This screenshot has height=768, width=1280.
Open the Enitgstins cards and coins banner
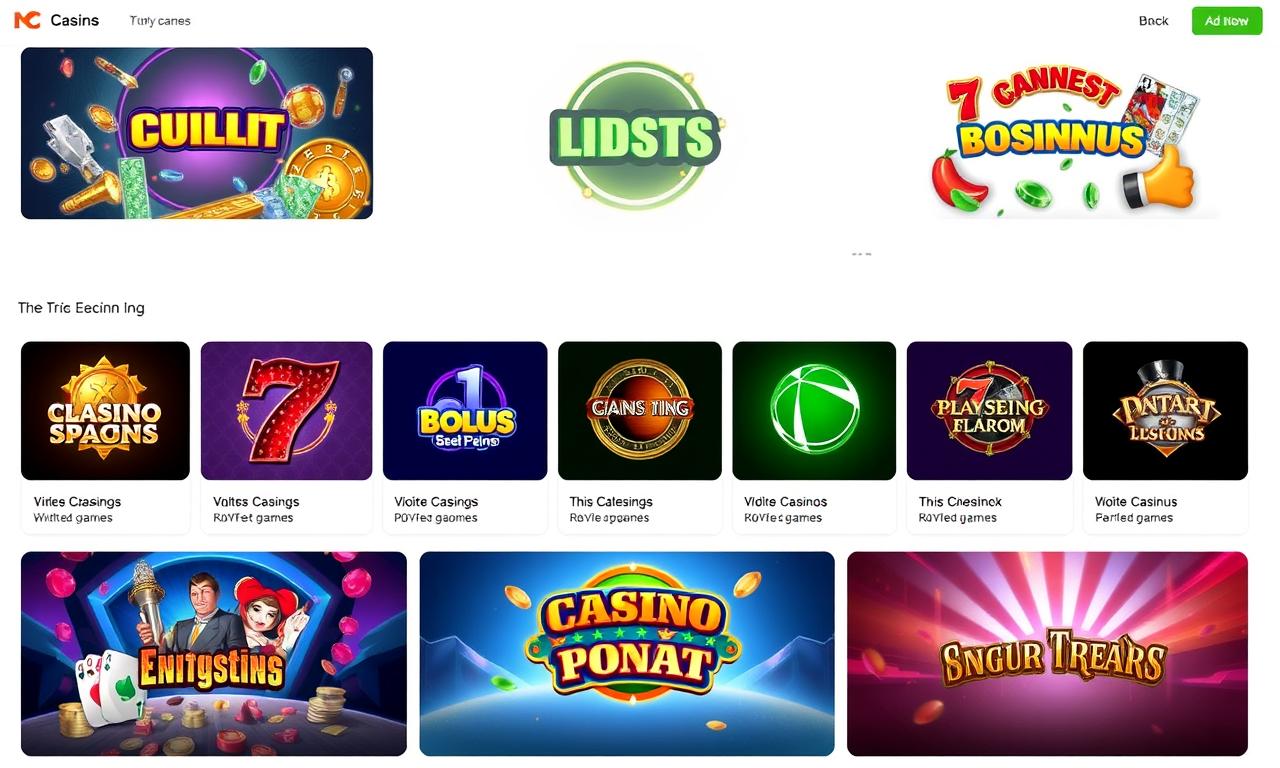click(x=214, y=654)
